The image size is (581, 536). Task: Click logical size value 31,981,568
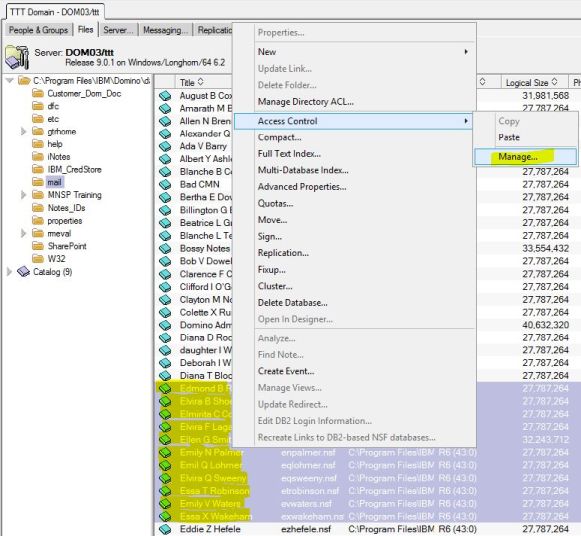click(545, 96)
